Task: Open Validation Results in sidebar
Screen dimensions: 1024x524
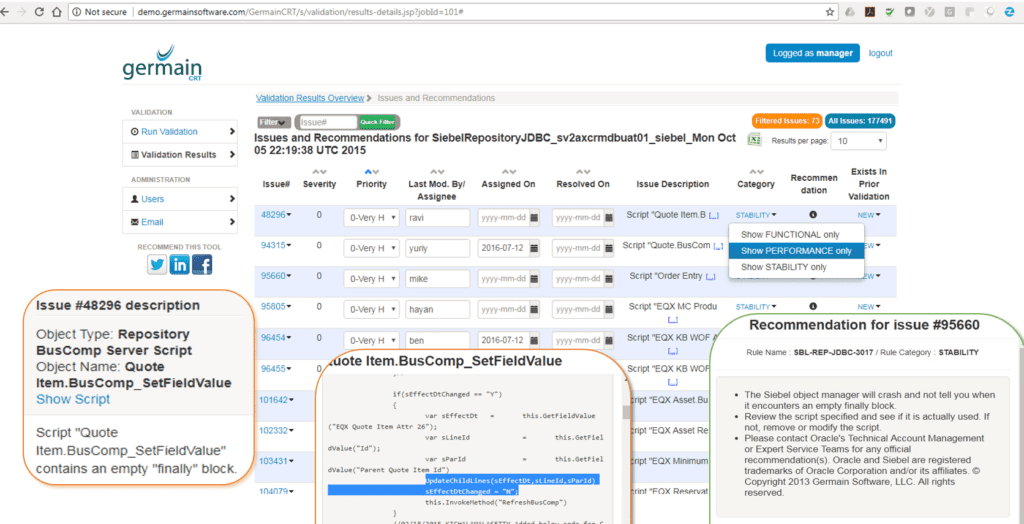Action: point(180,155)
